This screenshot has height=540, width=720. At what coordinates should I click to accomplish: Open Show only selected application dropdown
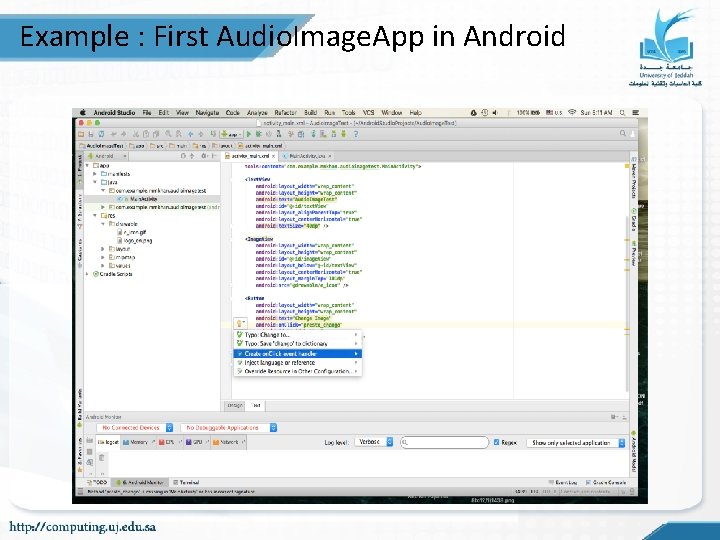576,443
